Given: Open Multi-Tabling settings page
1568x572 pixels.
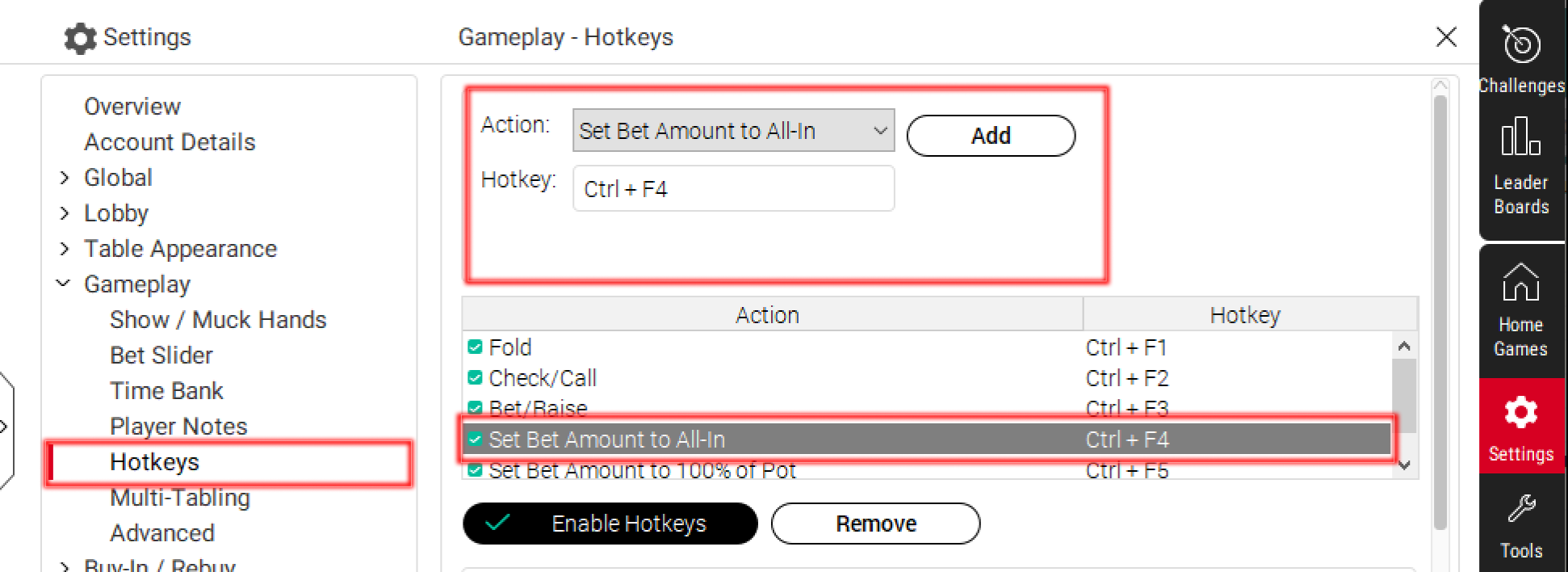Looking at the screenshot, I should [180, 498].
